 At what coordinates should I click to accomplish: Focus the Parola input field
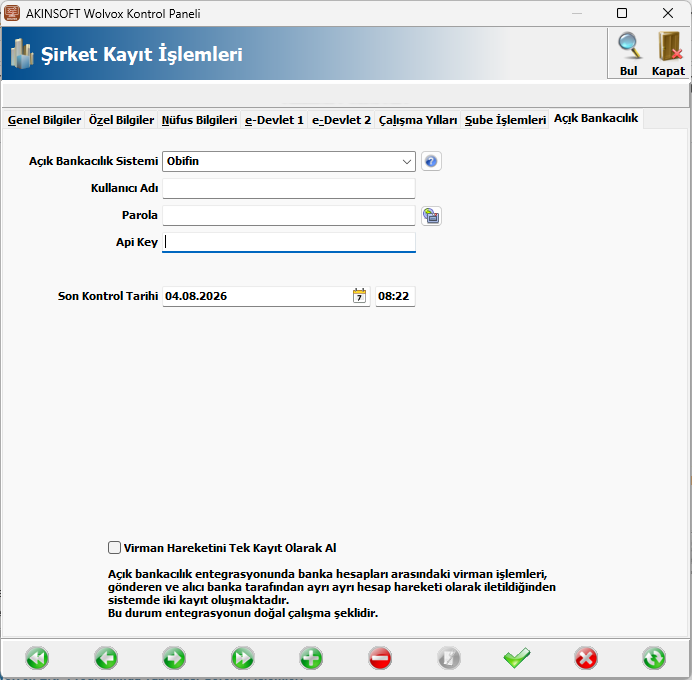289,216
